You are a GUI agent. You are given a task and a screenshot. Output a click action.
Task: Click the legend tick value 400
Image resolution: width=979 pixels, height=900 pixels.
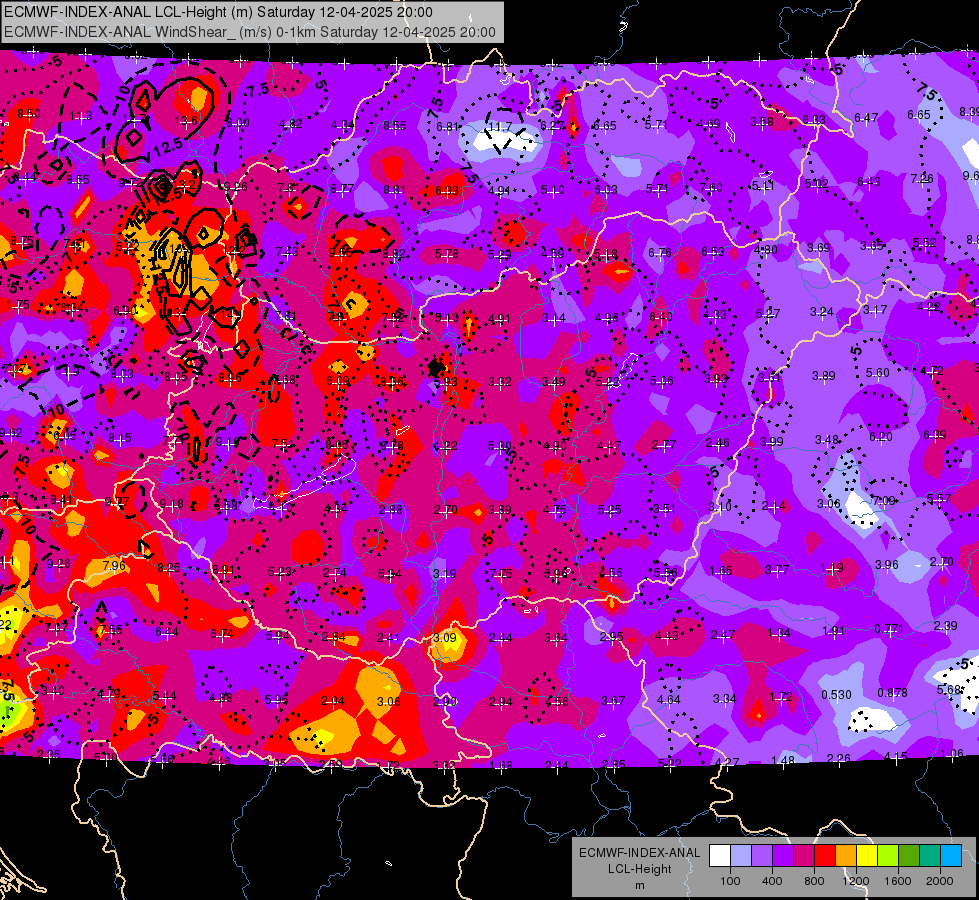point(772,881)
